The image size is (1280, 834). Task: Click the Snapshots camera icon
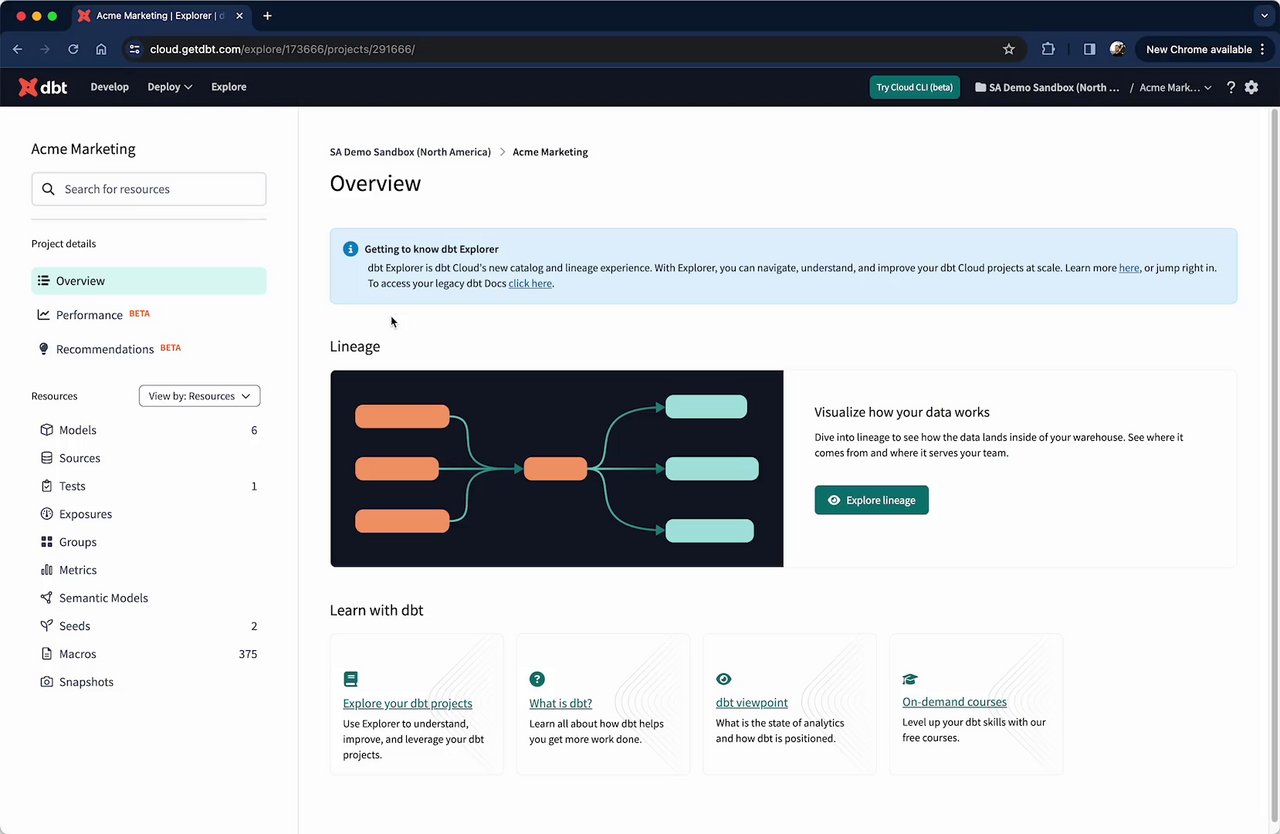[46, 682]
